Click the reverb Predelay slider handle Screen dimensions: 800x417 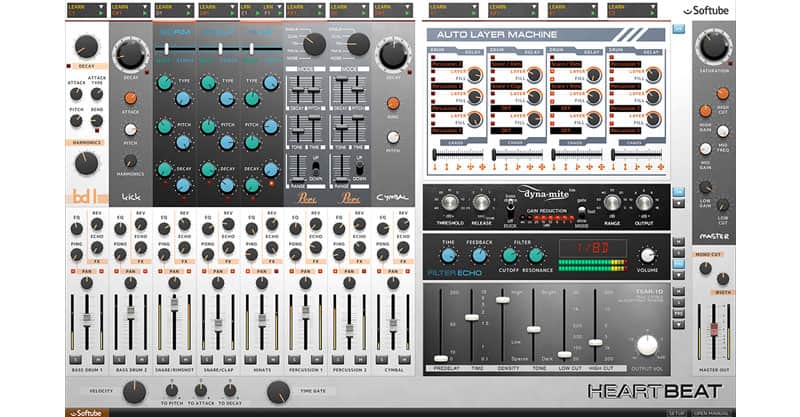tap(441, 358)
